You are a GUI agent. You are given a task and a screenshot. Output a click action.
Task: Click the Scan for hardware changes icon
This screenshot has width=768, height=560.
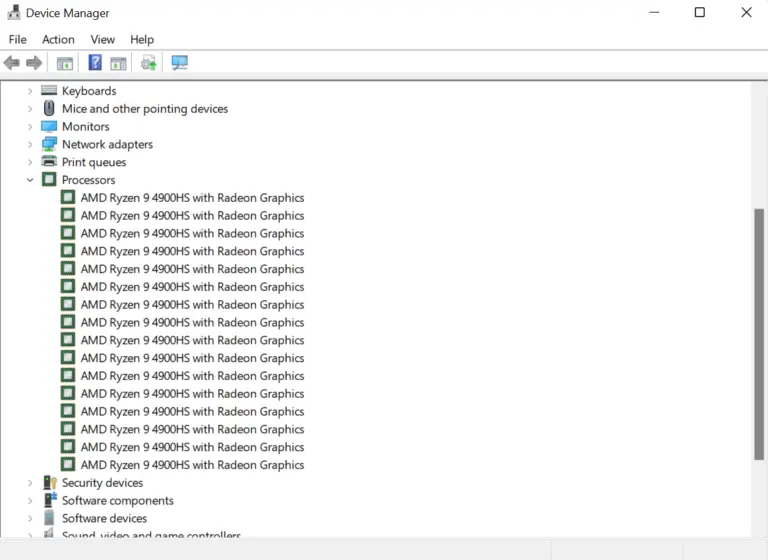click(180, 63)
